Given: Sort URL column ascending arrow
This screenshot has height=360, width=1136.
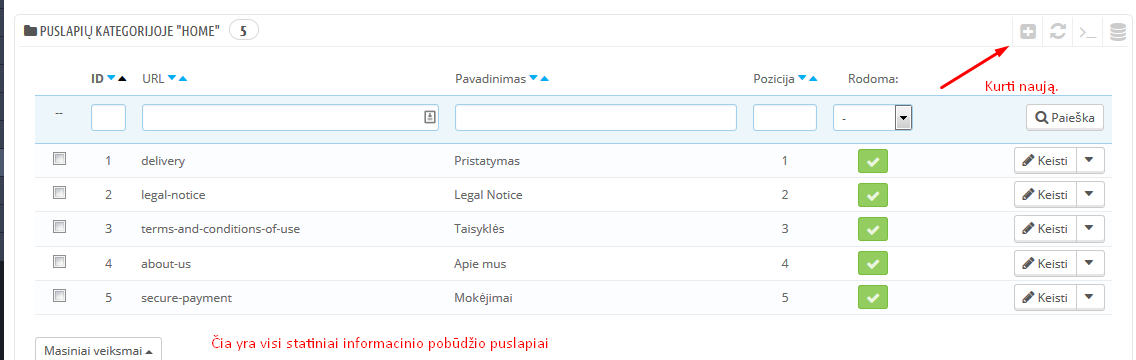Looking at the screenshot, I should pyautogui.click(x=183, y=78).
